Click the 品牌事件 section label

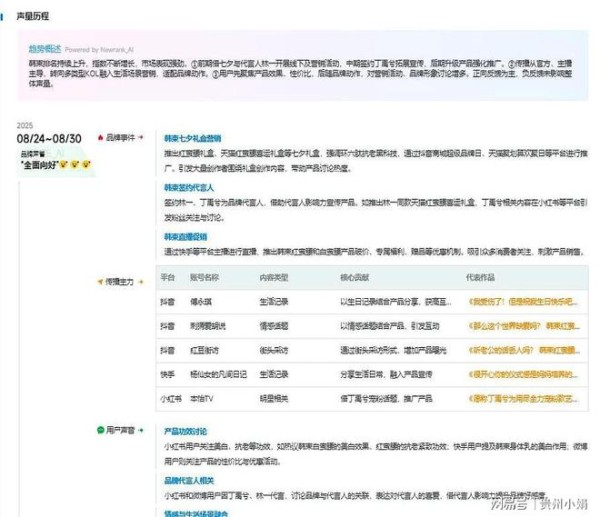click(x=121, y=137)
